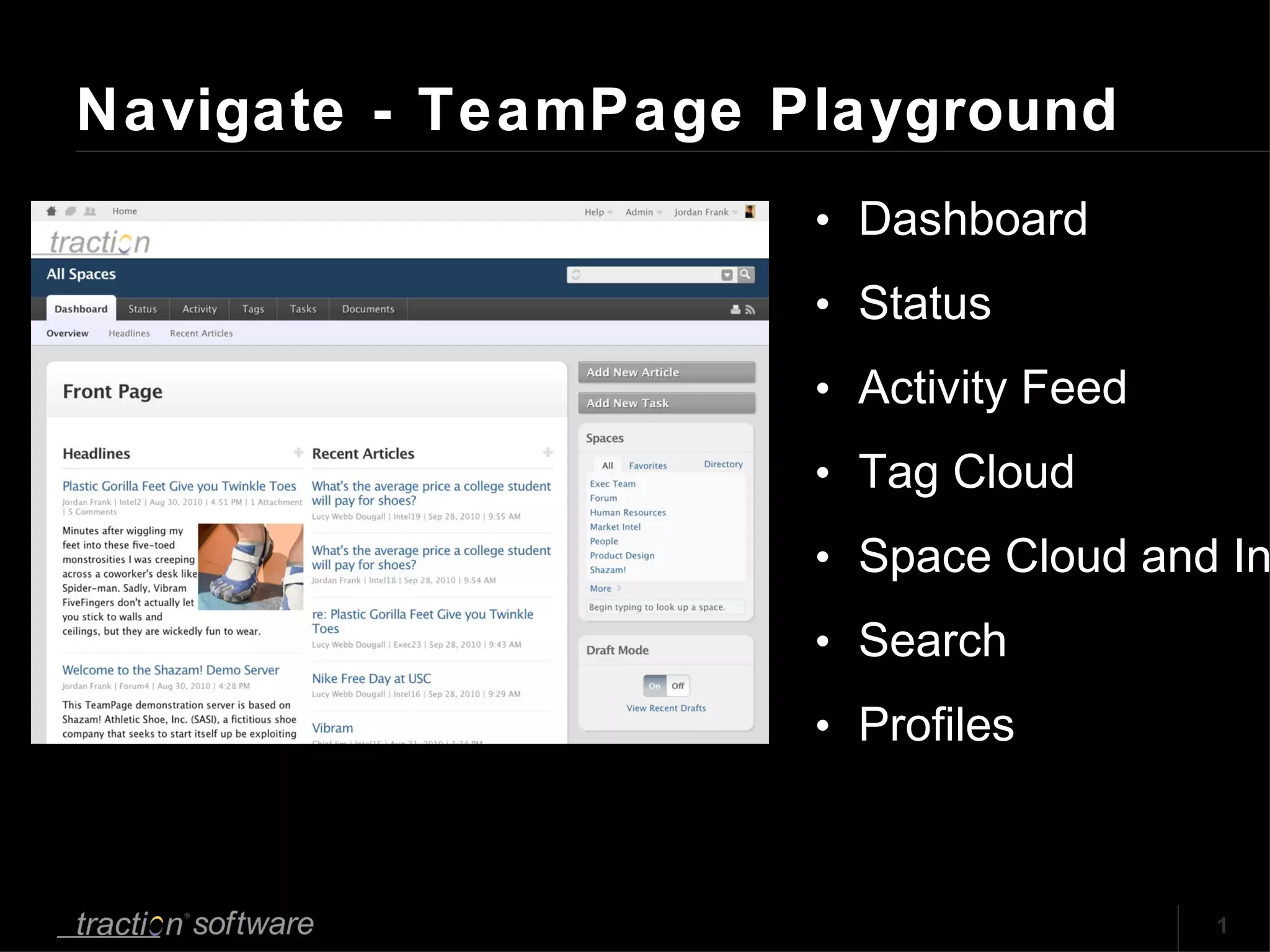
Task: Click the print icon in tab bar
Action: pyautogui.click(x=735, y=309)
